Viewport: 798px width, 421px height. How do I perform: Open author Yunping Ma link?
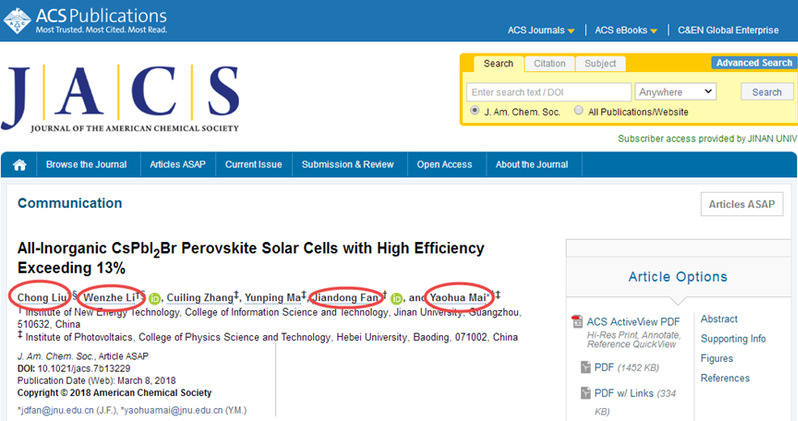tap(273, 298)
